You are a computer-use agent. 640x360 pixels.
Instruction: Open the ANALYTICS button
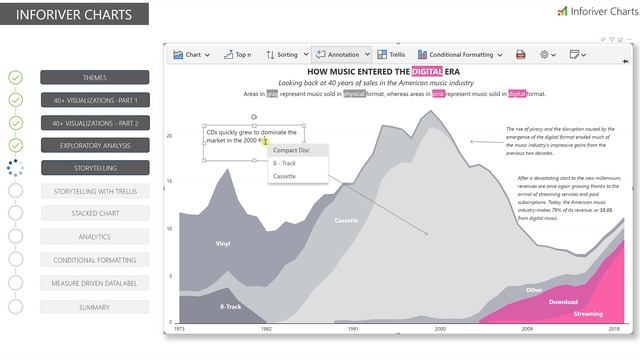click(95, 237)
